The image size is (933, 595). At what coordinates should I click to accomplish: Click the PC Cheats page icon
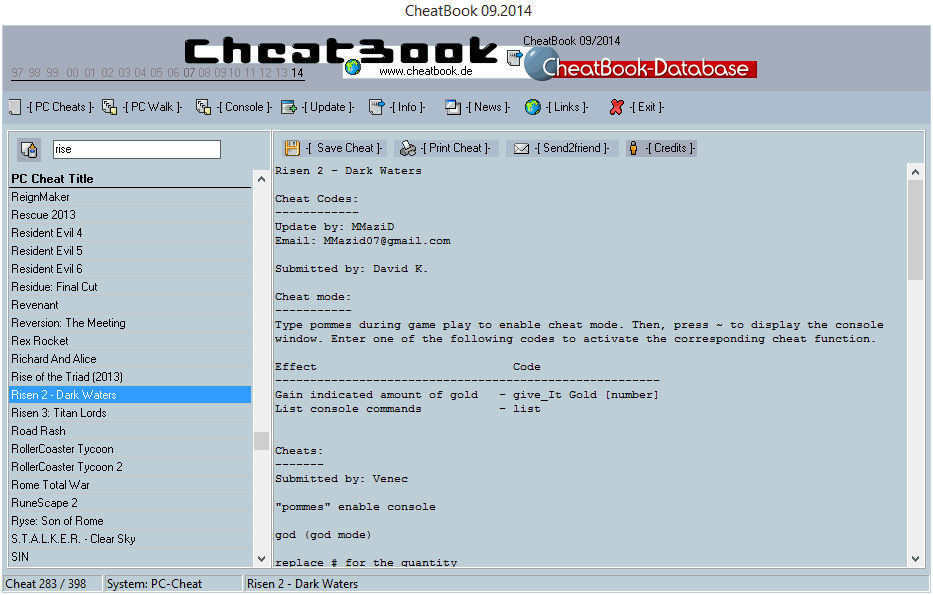[15, 107]
